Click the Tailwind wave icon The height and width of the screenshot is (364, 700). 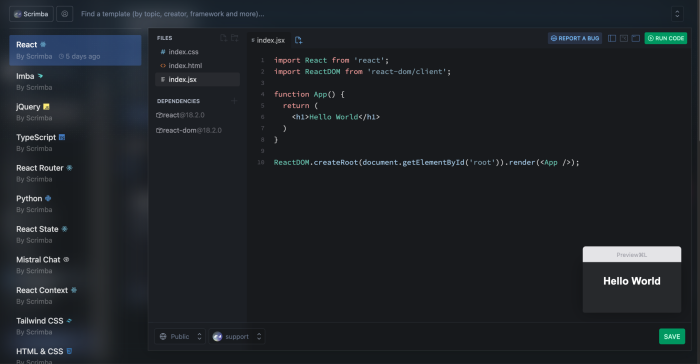pos(69,321)
